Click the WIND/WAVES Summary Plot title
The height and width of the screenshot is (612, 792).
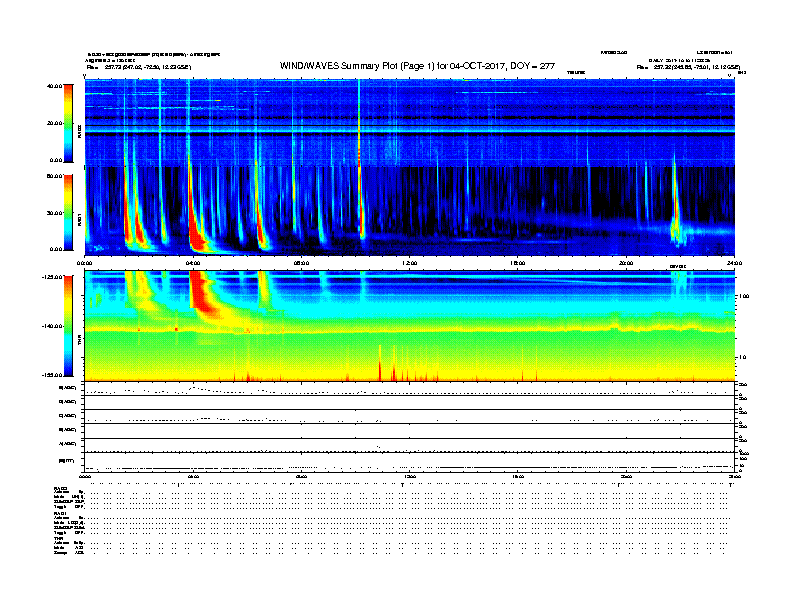click(417, 66)
